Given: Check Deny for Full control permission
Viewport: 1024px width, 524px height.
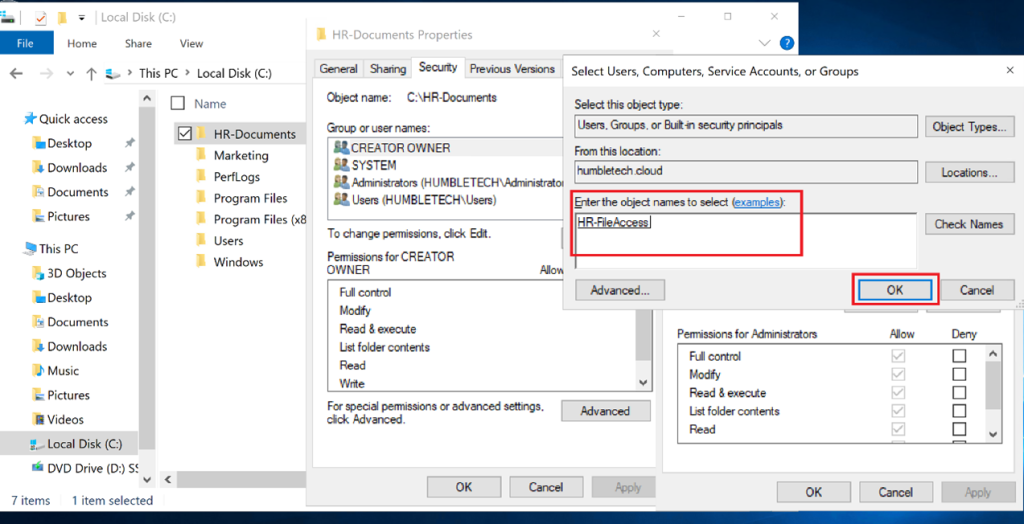Looking at the screenshot, I should (x=959, y=356).
